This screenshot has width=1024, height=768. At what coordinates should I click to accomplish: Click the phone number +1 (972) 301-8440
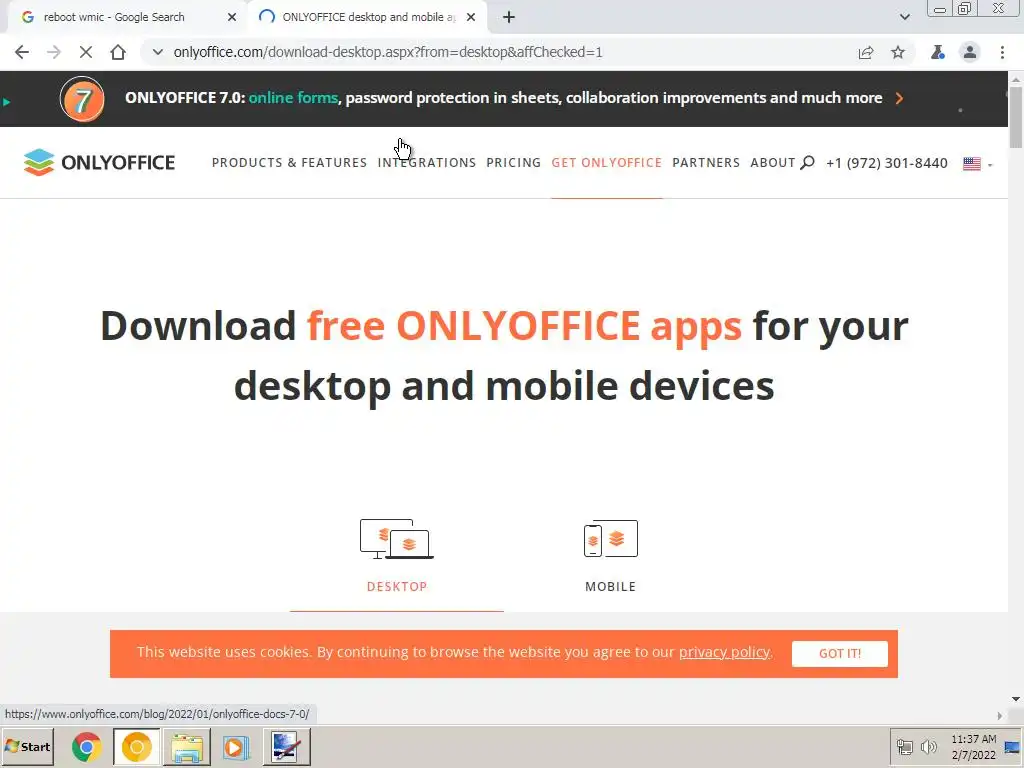[x=887, y=163]
